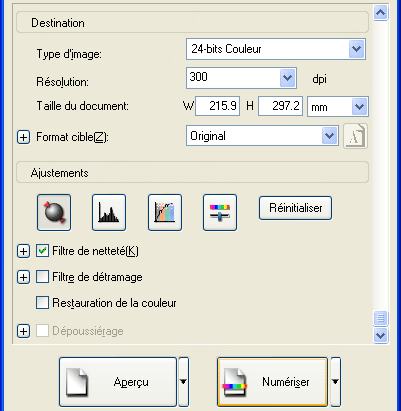Viewport: 401px width, 411px height.
Task: Open the Format cible Original dropdown
Action: (329, 136)
